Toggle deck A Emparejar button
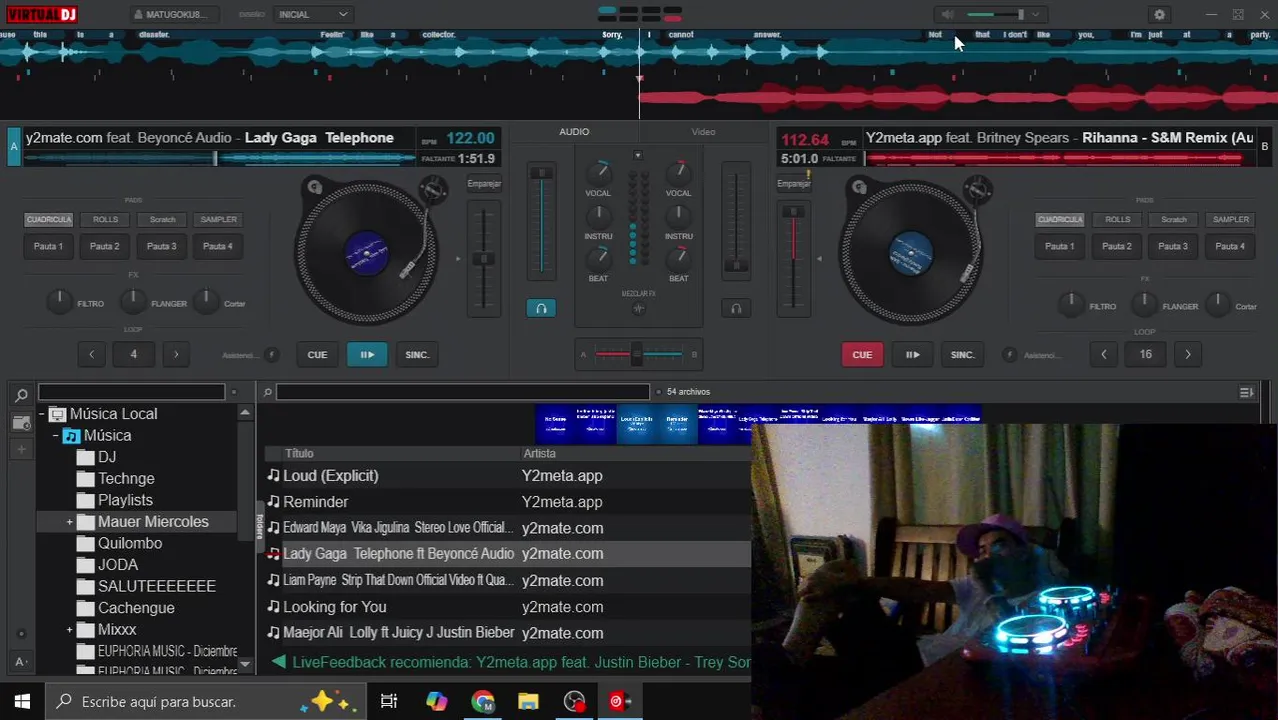Viewport: 1278px width, 720px height. [x=484, y=184]
